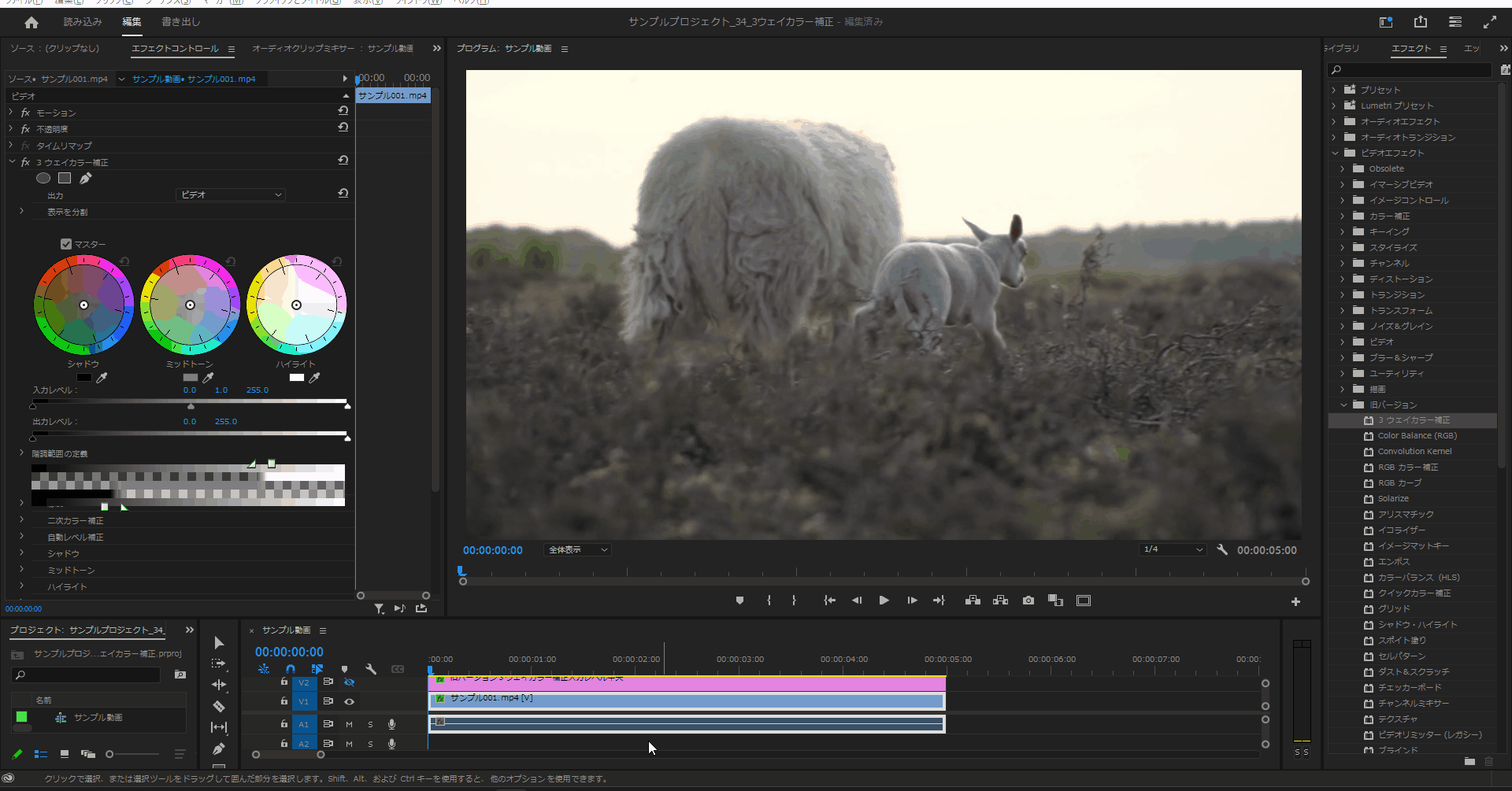The image size is (1512, 791).
Task: Expand the モーション effect properties
Action: [11, 112]
